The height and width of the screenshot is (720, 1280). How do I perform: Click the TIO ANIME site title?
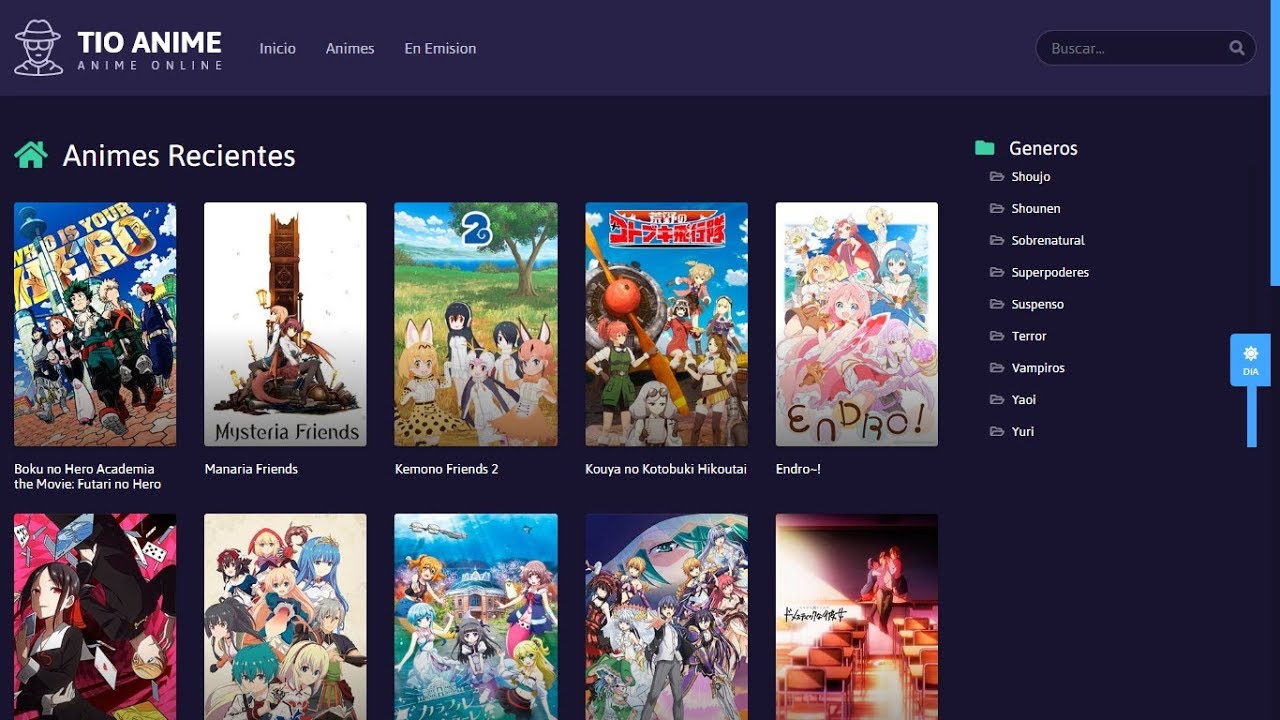150,42
